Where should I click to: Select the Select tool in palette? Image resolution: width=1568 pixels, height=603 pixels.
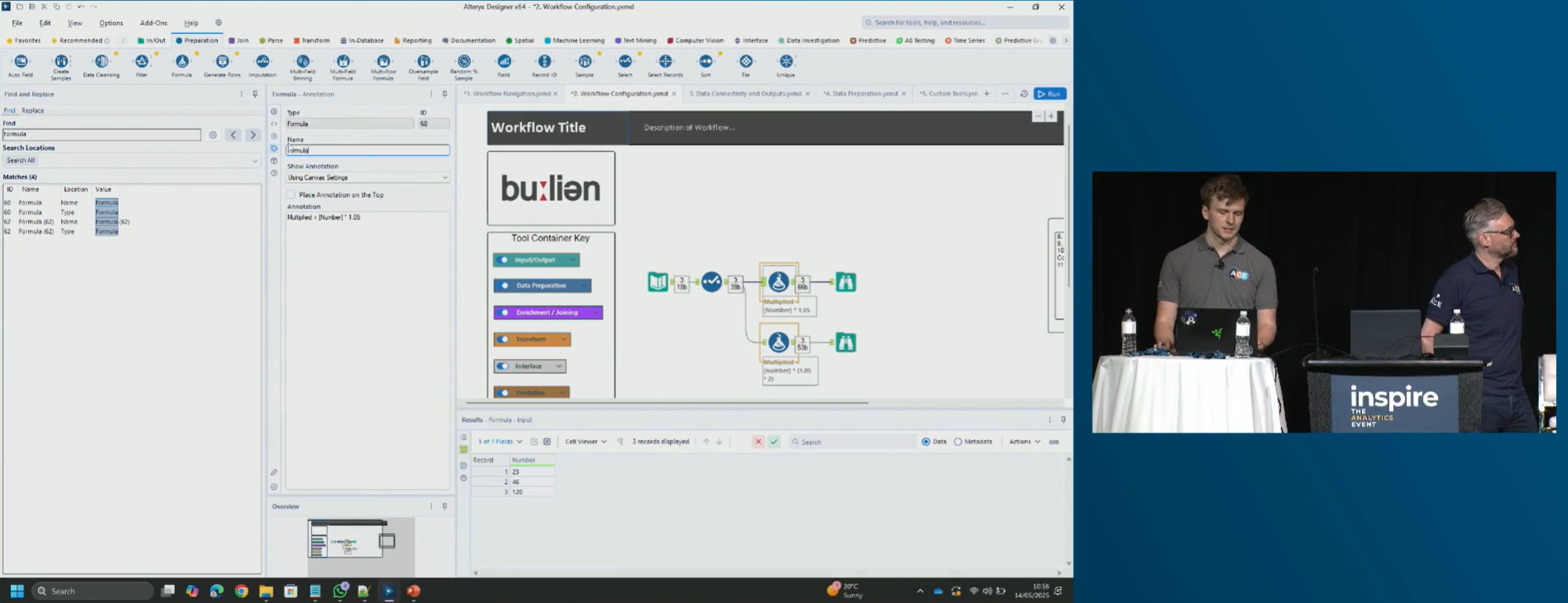(x=625, y=65)
